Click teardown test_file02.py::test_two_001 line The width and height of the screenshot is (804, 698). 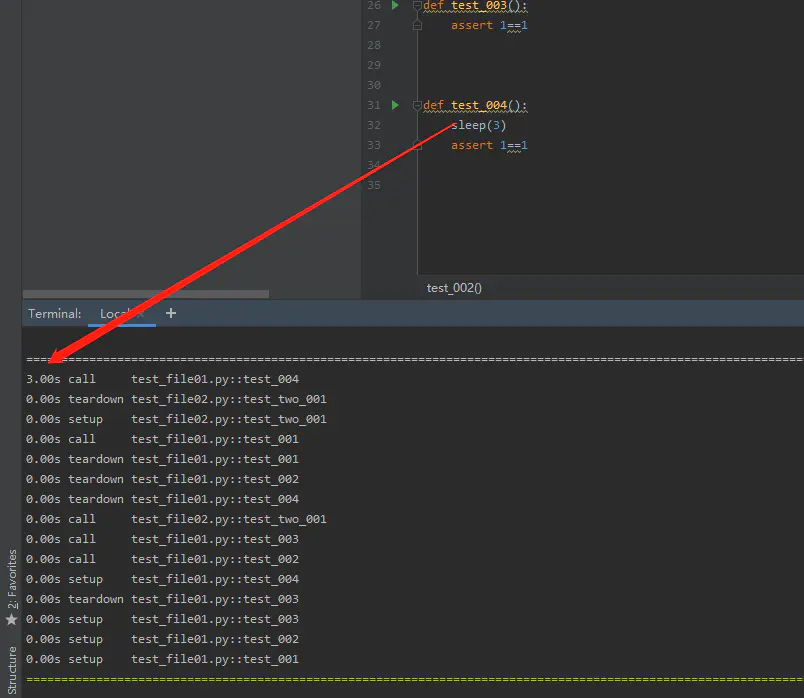point(176,400)
